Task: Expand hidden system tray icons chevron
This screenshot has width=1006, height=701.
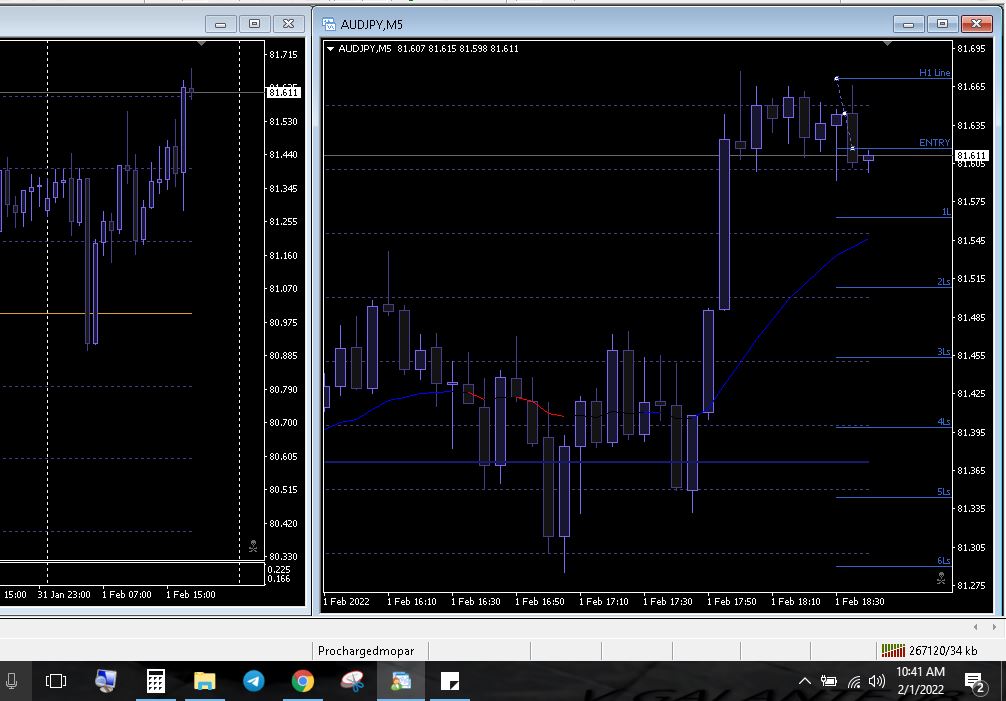Action: (x=805, y=681)
